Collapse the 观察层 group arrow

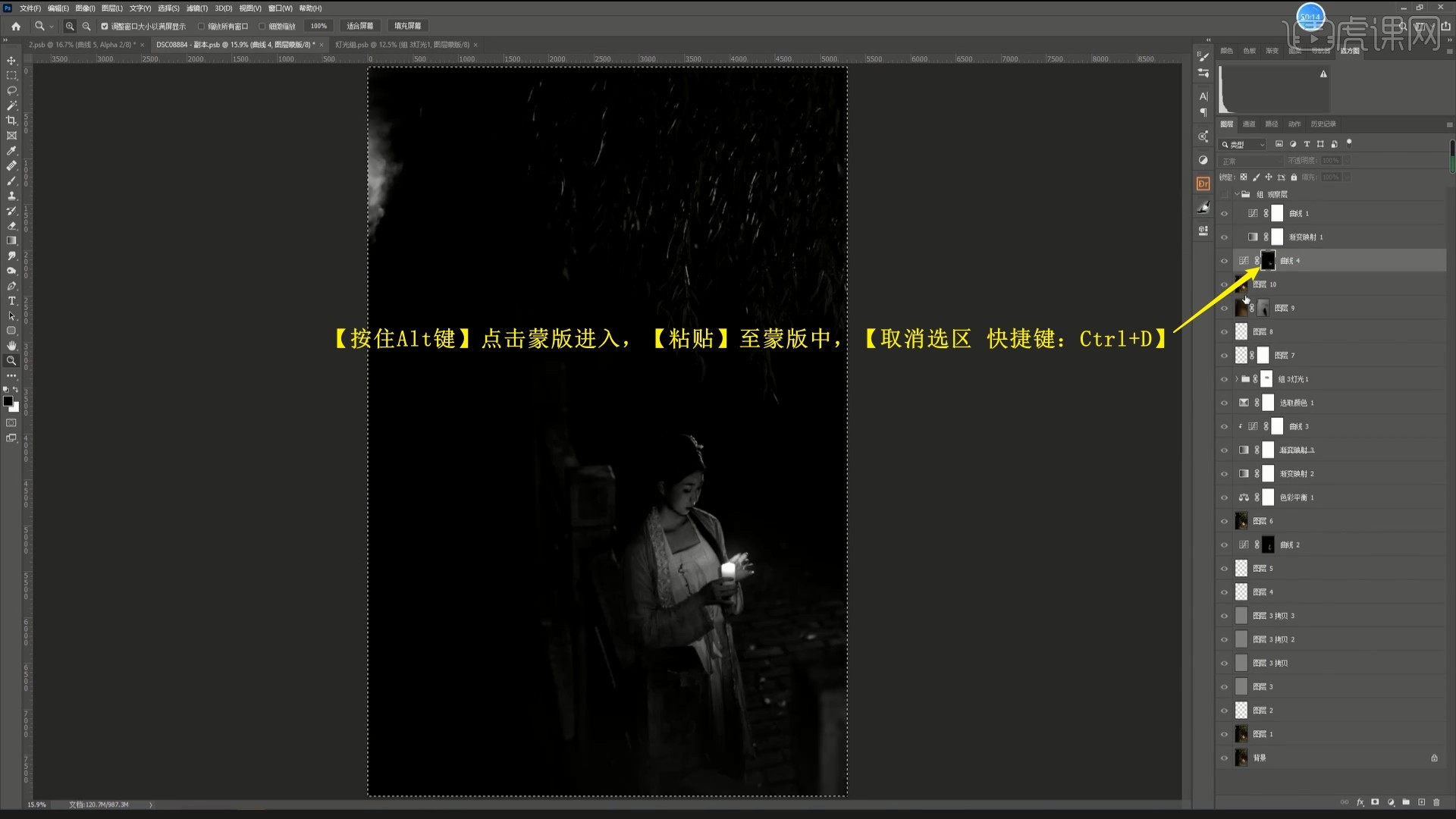(1237, 194)
